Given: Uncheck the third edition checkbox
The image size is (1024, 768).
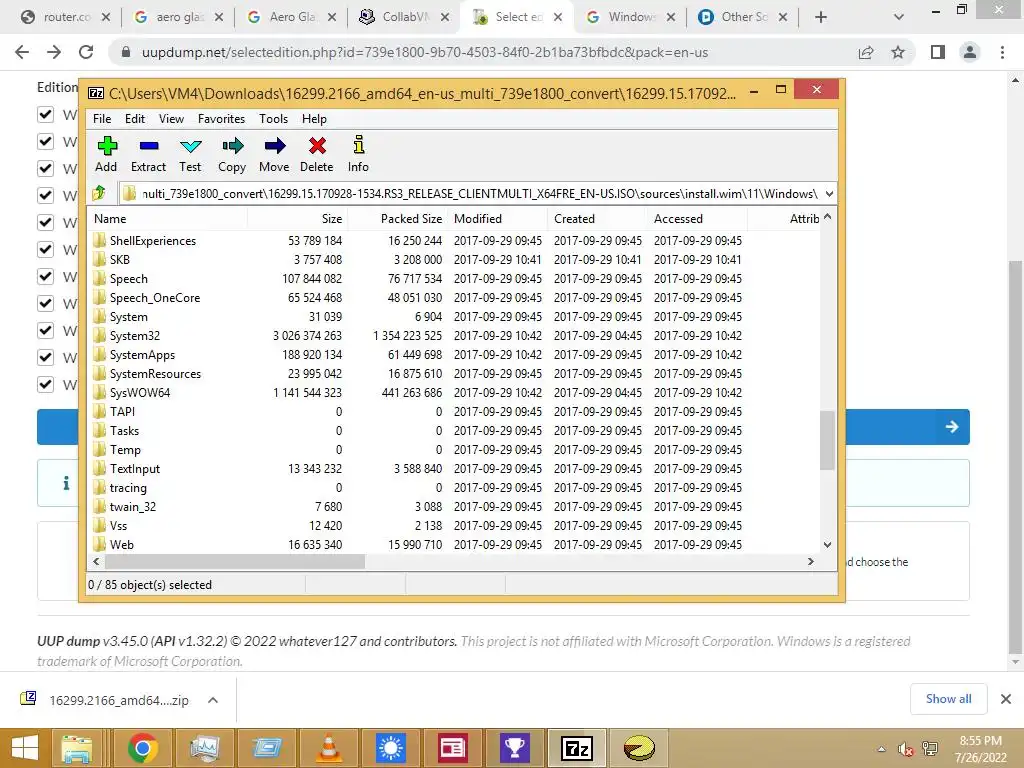Looking at the screenshot, I should click(45, 168).
